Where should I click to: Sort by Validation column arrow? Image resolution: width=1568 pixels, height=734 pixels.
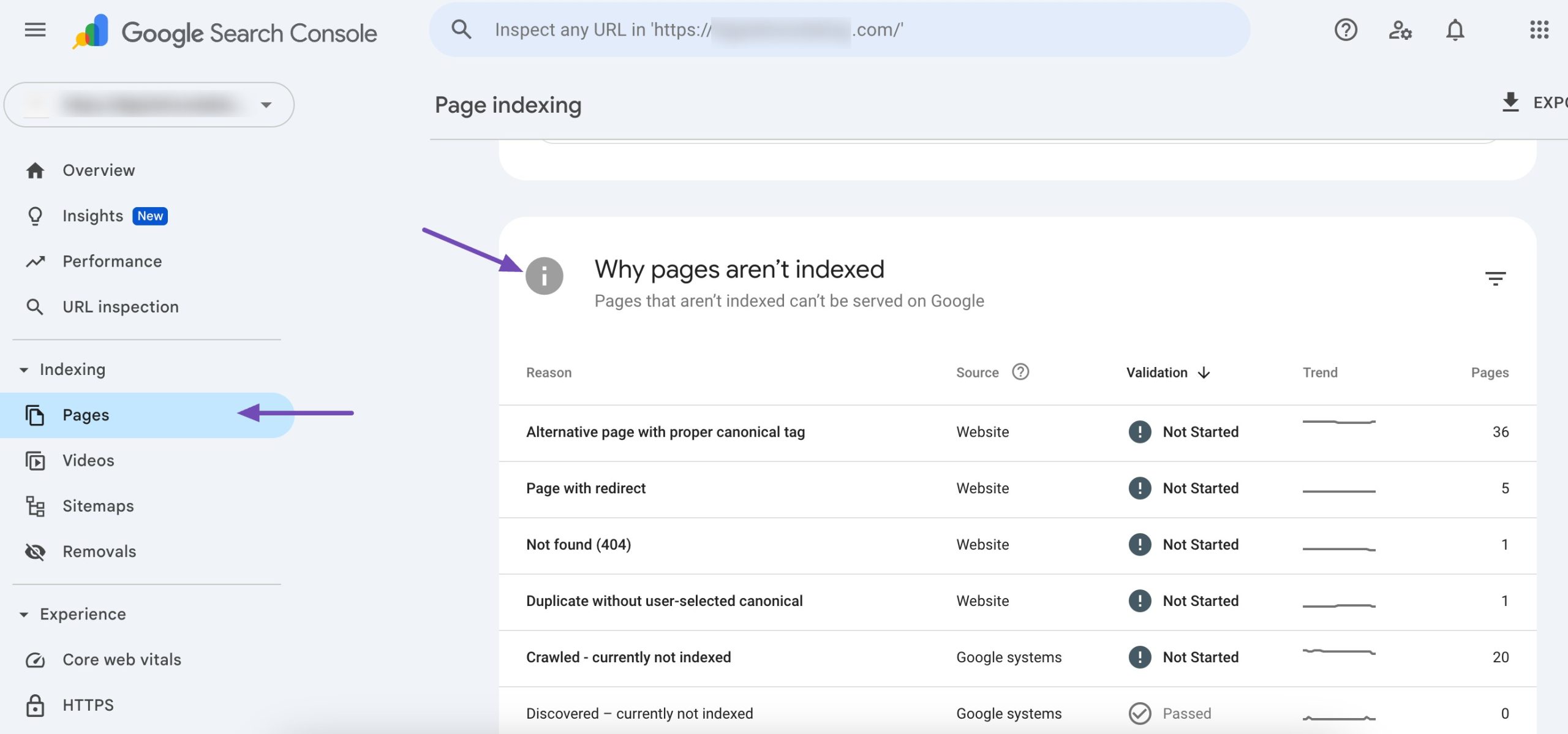(1204, 373)
